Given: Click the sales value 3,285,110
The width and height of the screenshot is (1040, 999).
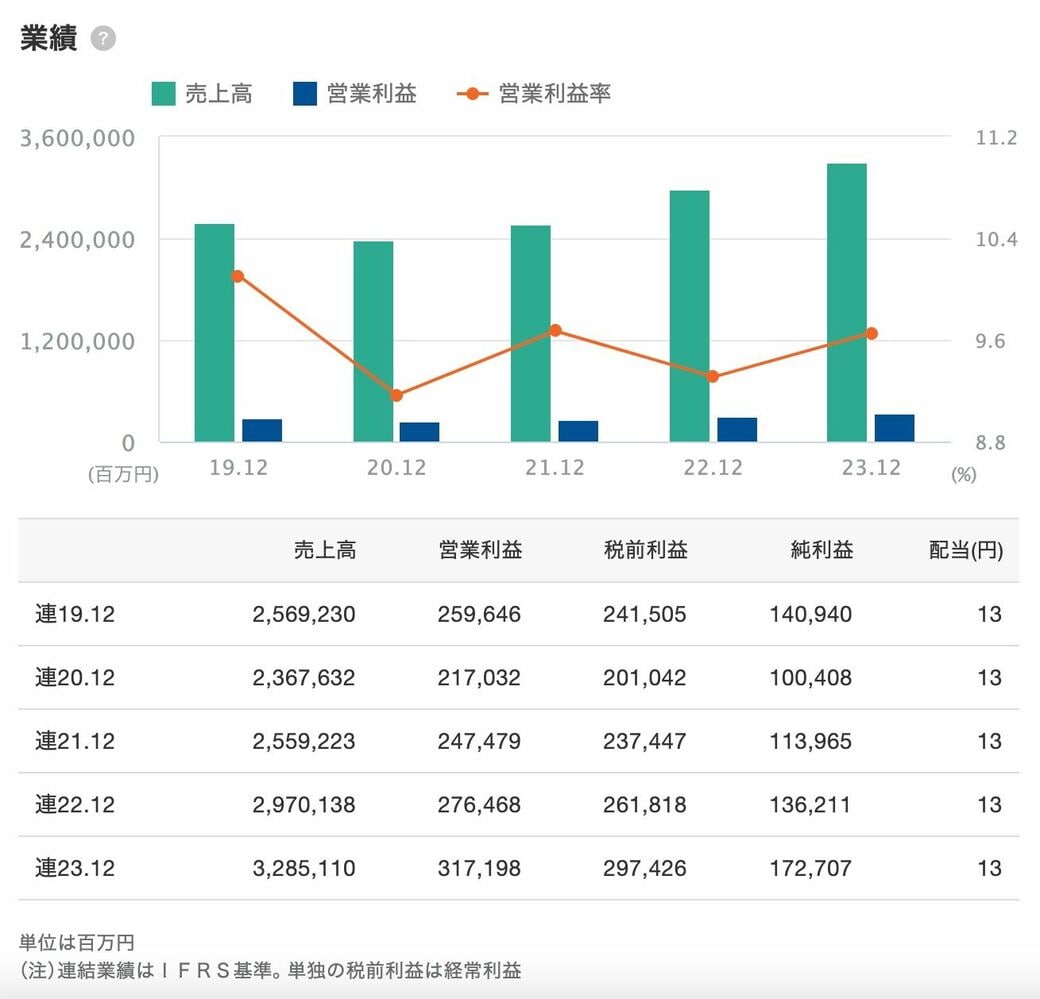Looking at the screenshot, I should (304, 868).
